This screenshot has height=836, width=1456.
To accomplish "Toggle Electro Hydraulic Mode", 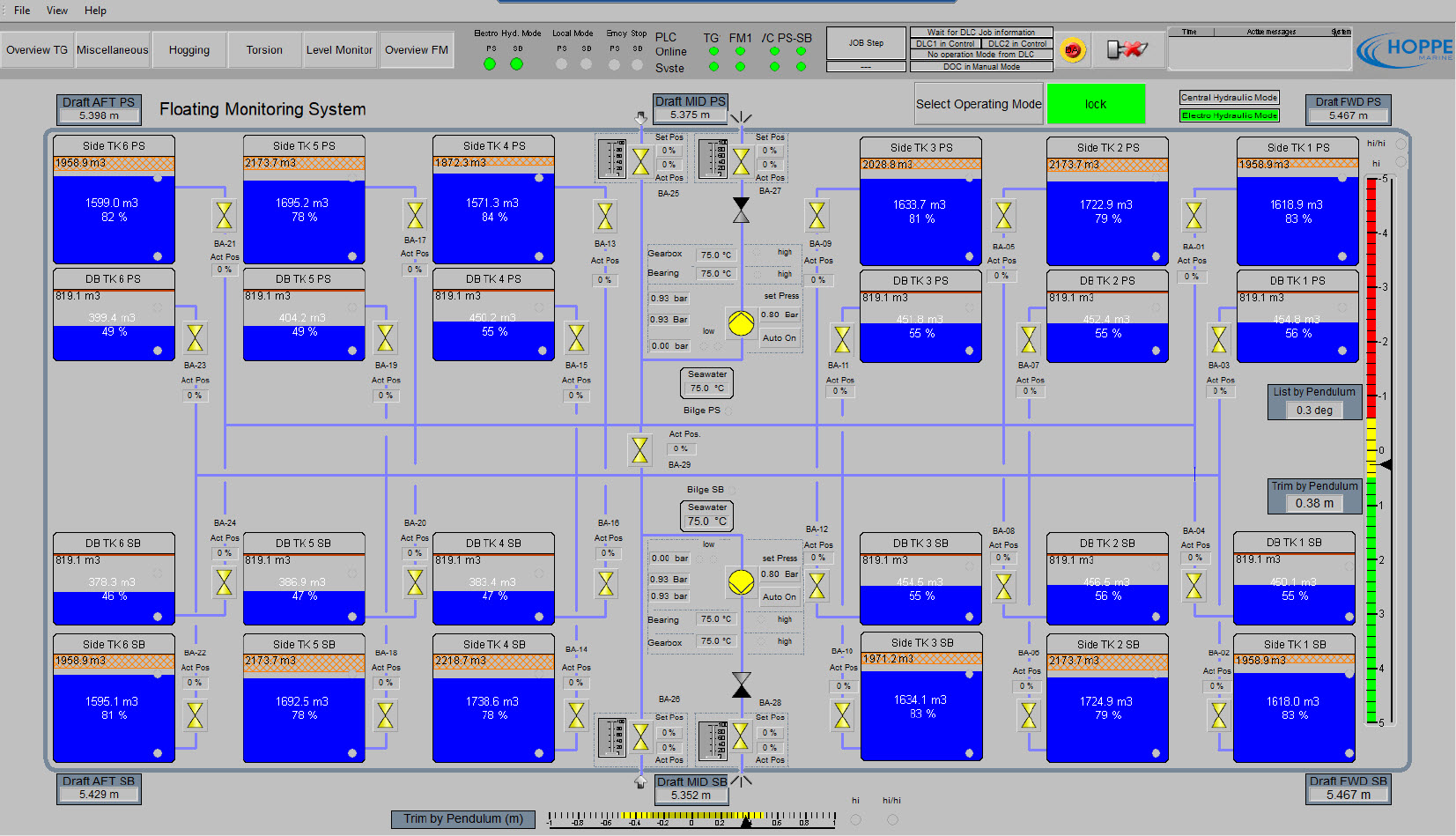I will [1229, 115].
